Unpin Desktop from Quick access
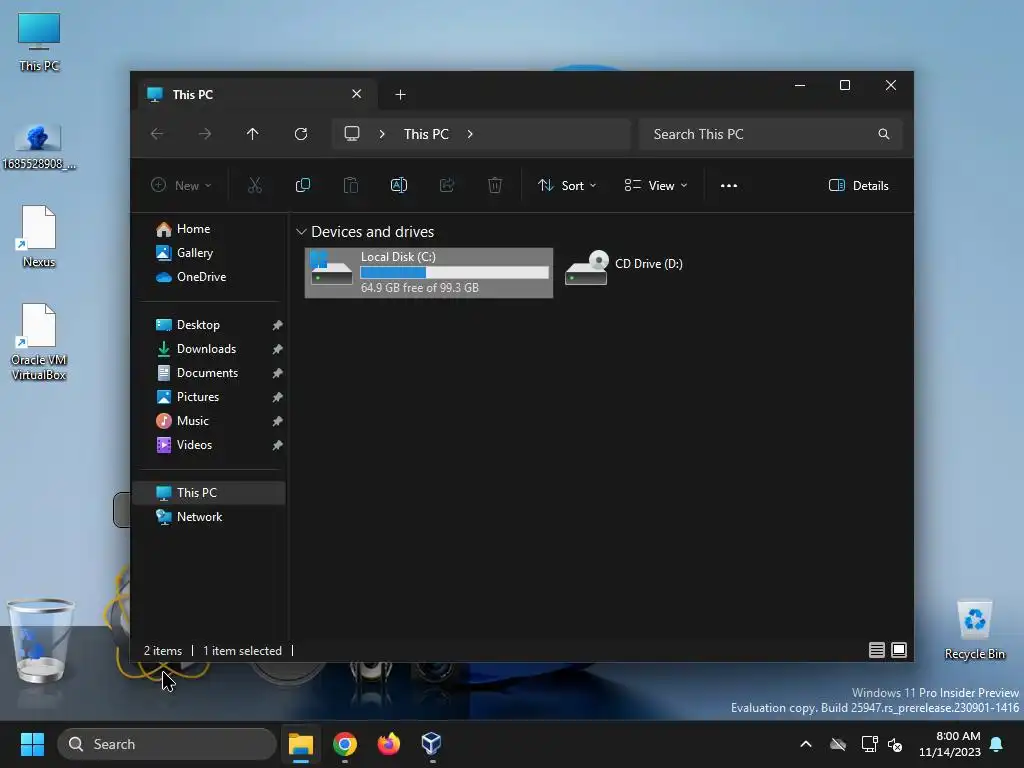The width and height of the screenshot is (1024, 768). 278,325
